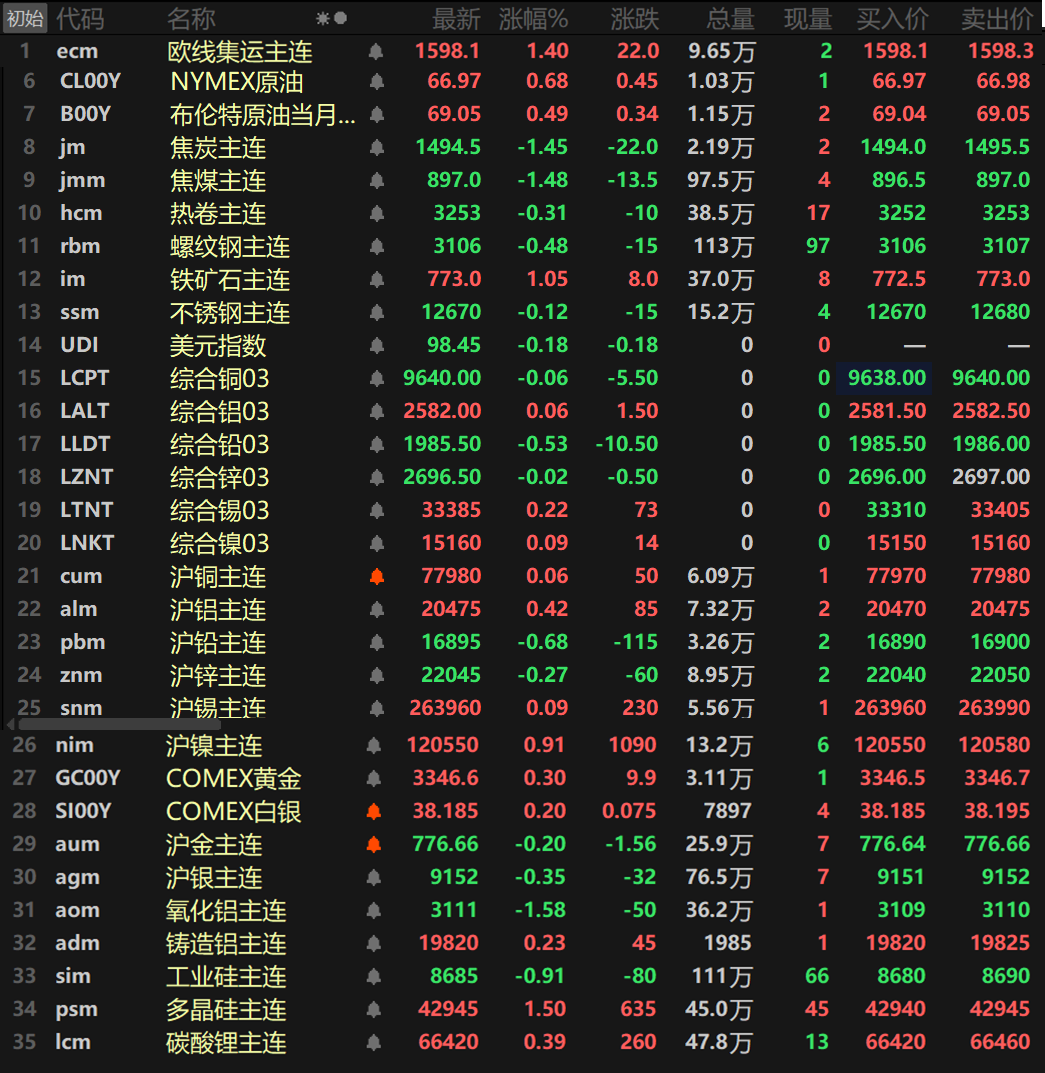Click the bell icon for 不锈钢主连
This screenshot has height=1073, width=1045.
tap(376, 312)
